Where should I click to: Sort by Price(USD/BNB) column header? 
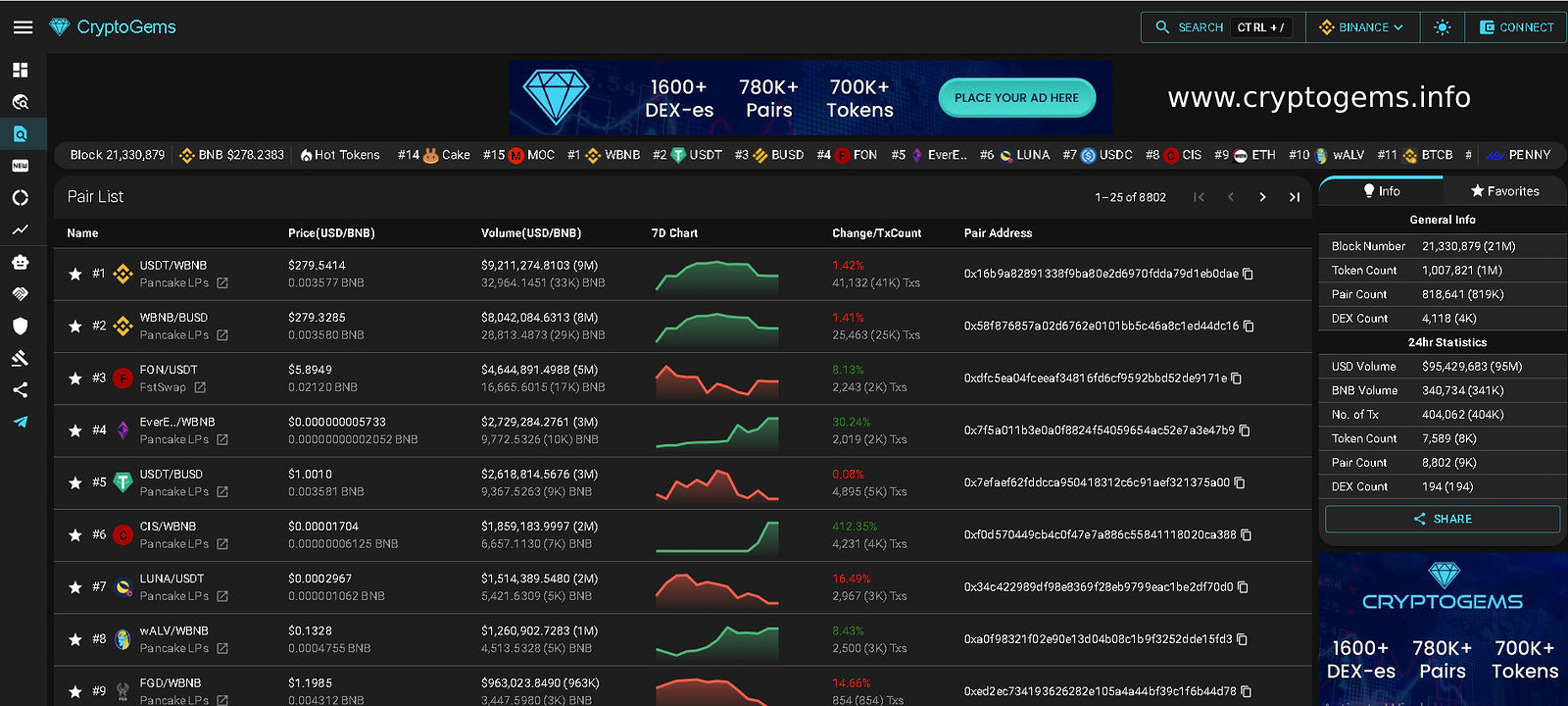pos(331,233)
